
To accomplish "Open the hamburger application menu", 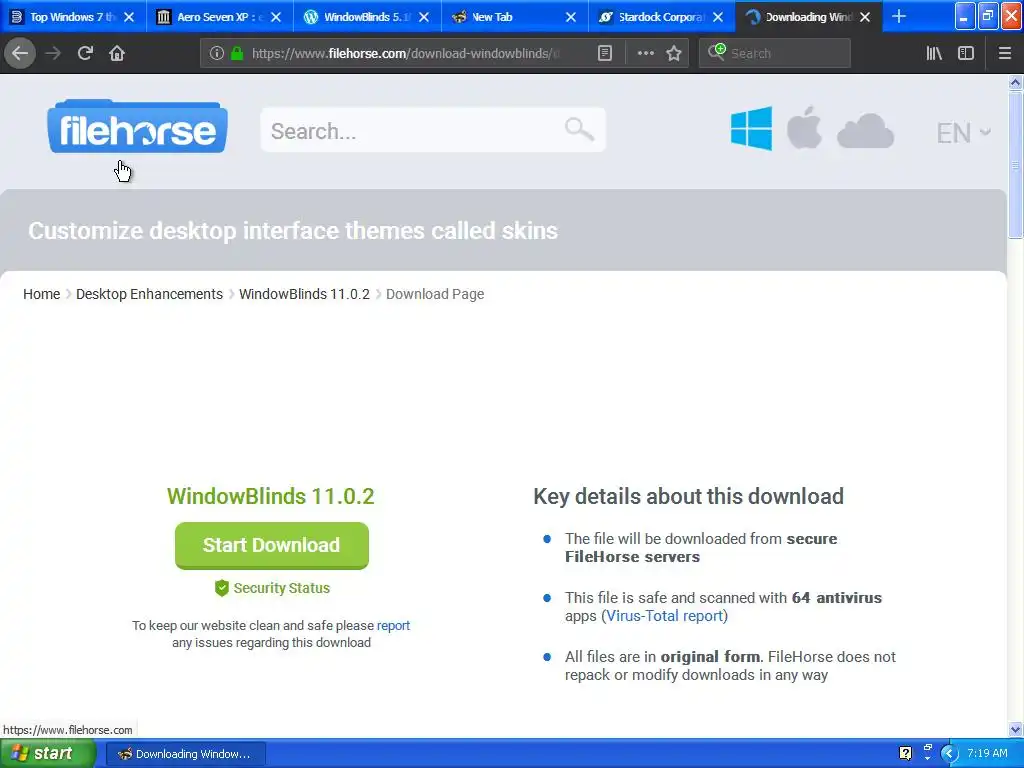I will click(1005, 53).
